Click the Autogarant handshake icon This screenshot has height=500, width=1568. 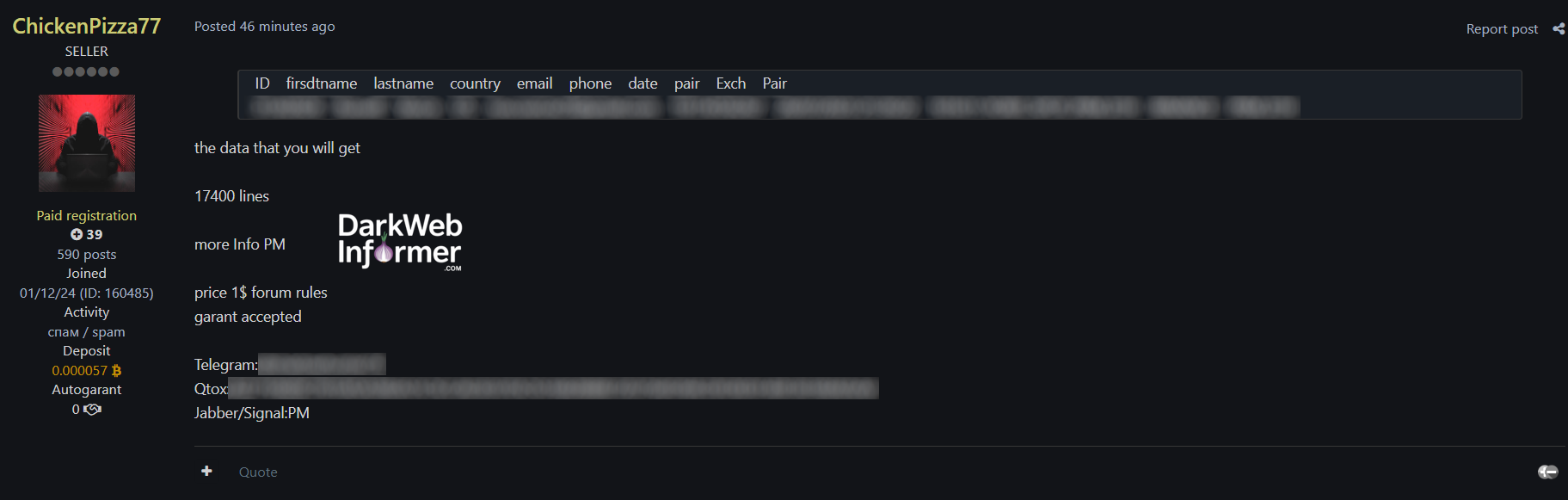pyautogui.click(x=93, y=410)
